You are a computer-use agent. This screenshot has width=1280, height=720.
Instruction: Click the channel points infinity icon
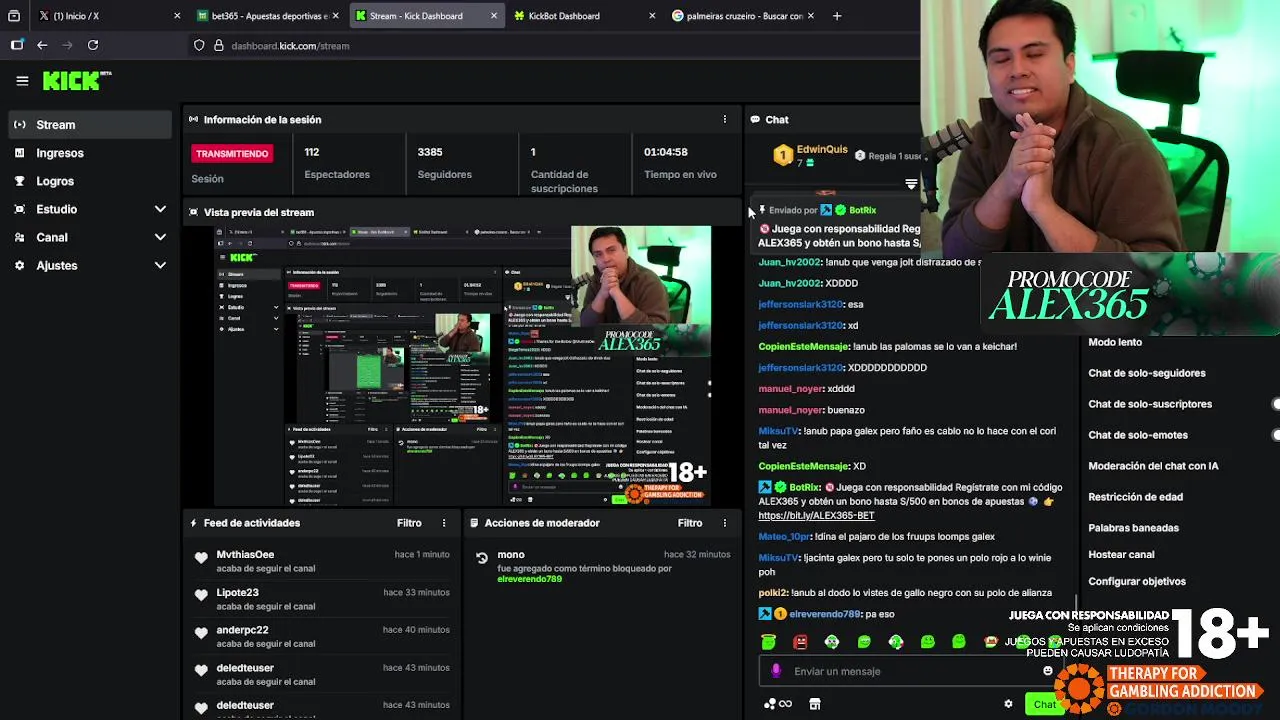click(778, 704)
